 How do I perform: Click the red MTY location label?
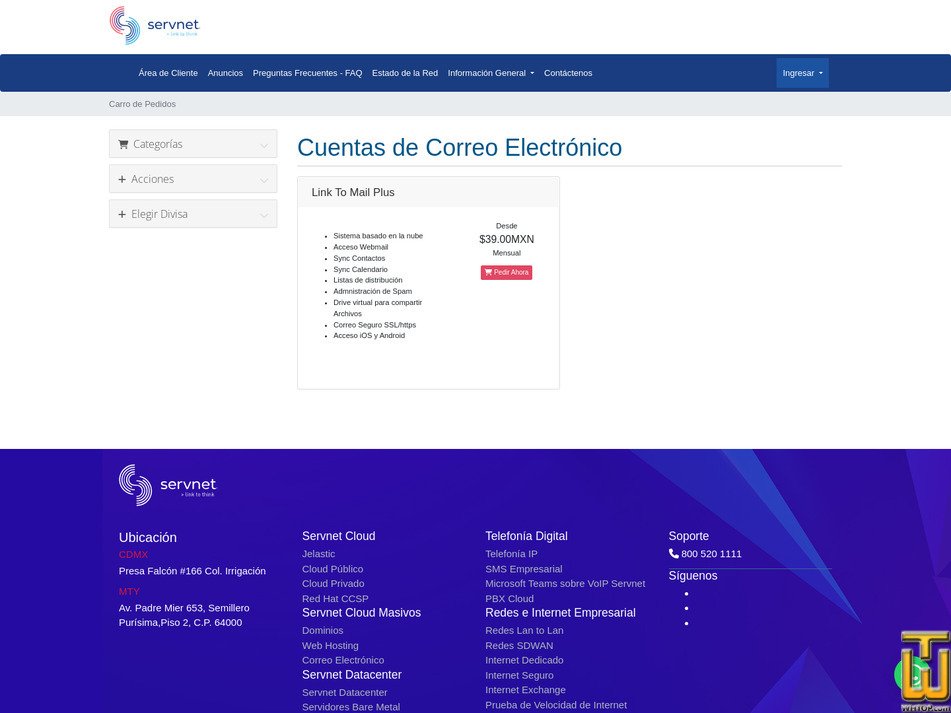(x=129, y=592)
